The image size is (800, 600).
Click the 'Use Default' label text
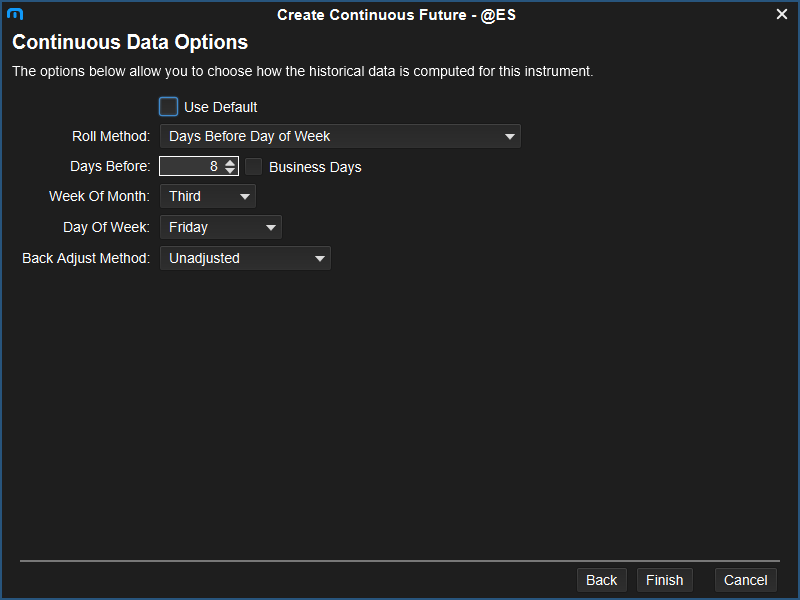(x=220, y=107)
